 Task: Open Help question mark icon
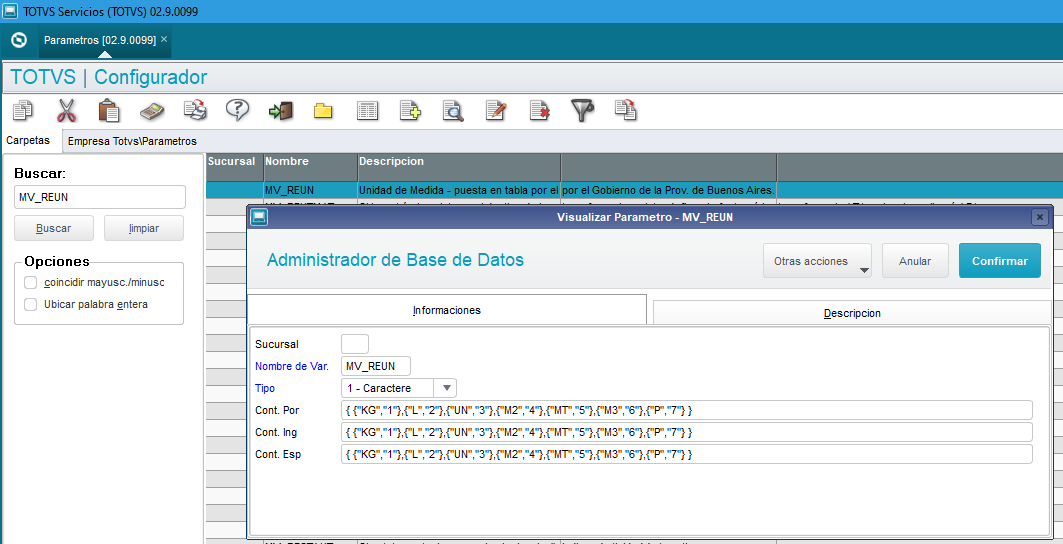[x=237, y=110]
